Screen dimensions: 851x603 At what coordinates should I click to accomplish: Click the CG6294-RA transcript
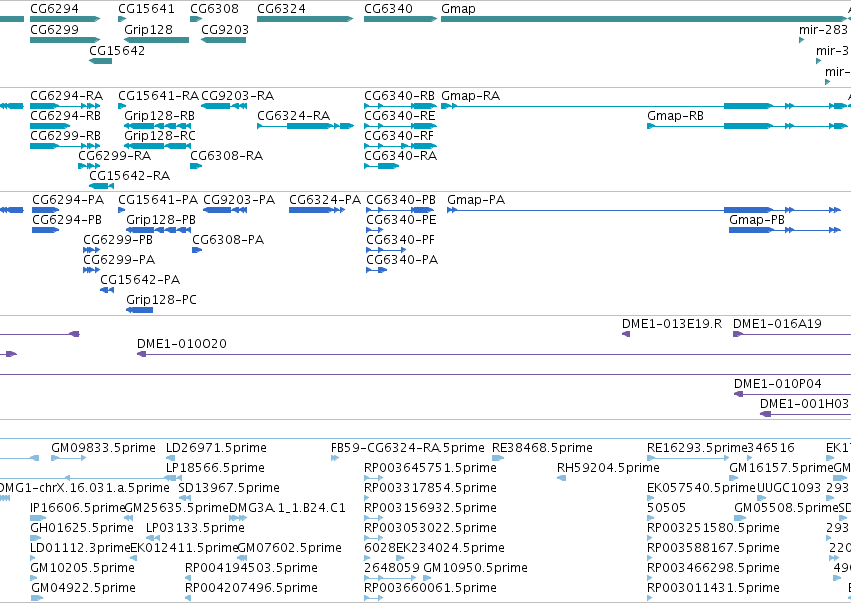pos(65,106)
